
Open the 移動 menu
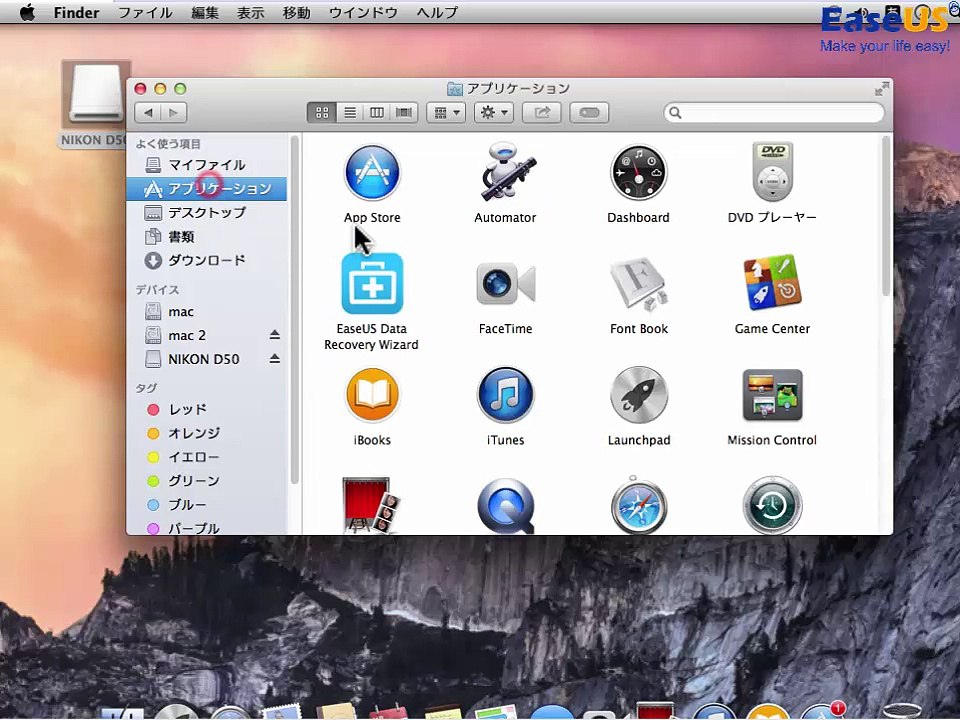(x=297, y=13)
